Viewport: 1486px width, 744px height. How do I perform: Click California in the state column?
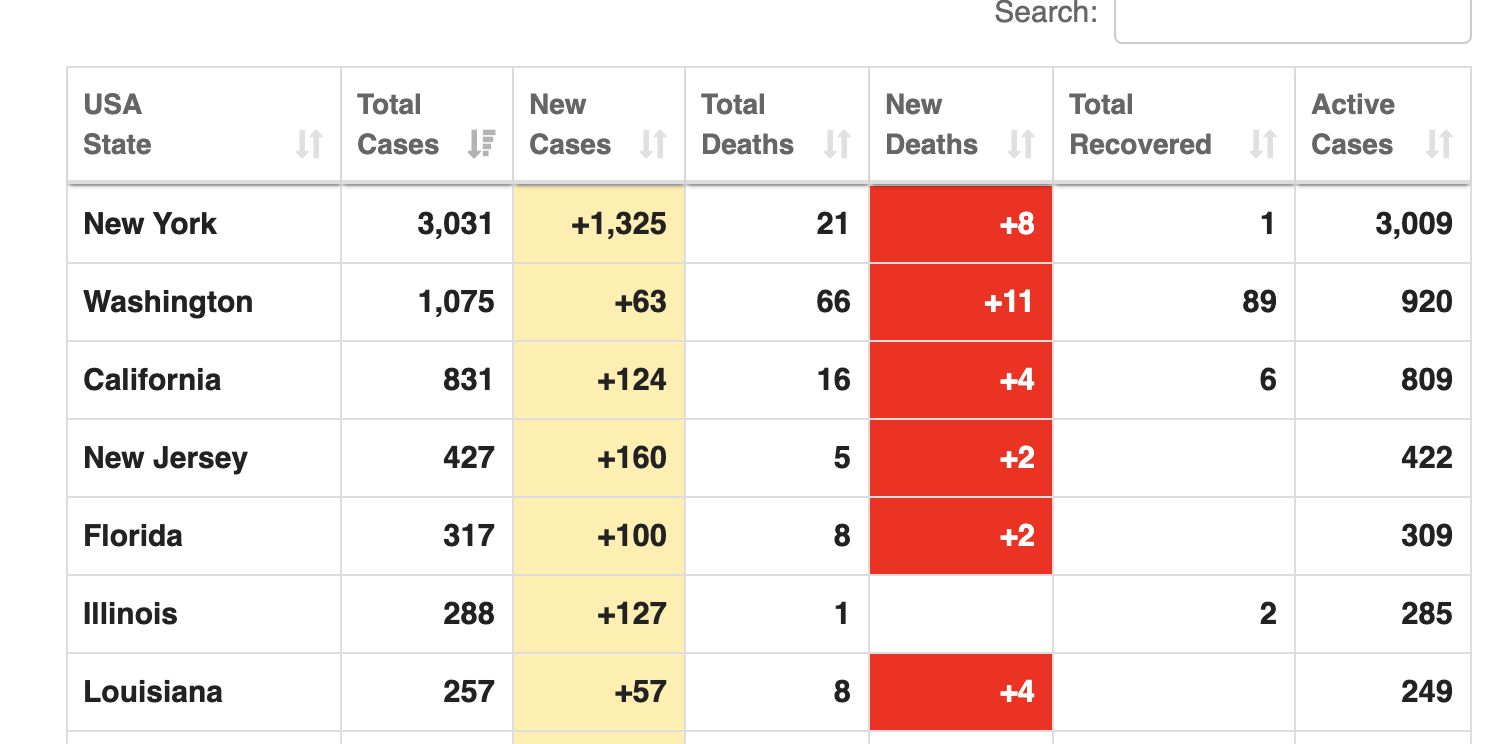tap(152, 380)
